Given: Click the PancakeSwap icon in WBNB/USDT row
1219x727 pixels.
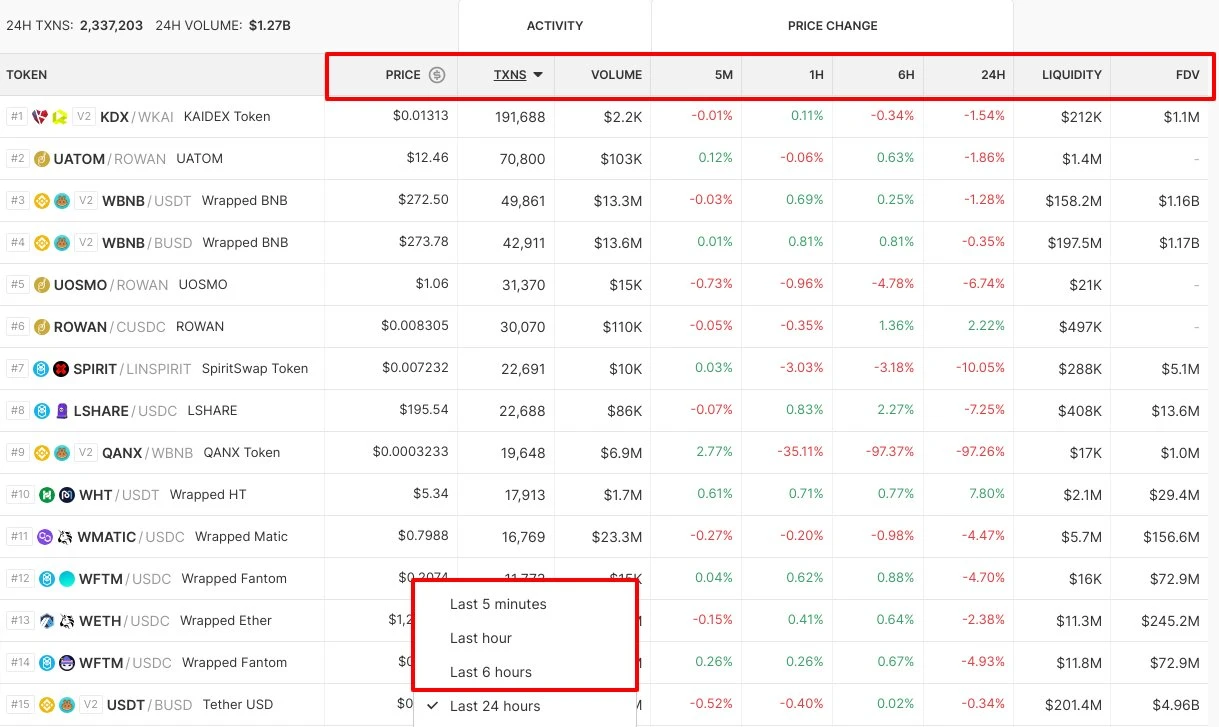Looking at the screenshot, I should point(61,201).
